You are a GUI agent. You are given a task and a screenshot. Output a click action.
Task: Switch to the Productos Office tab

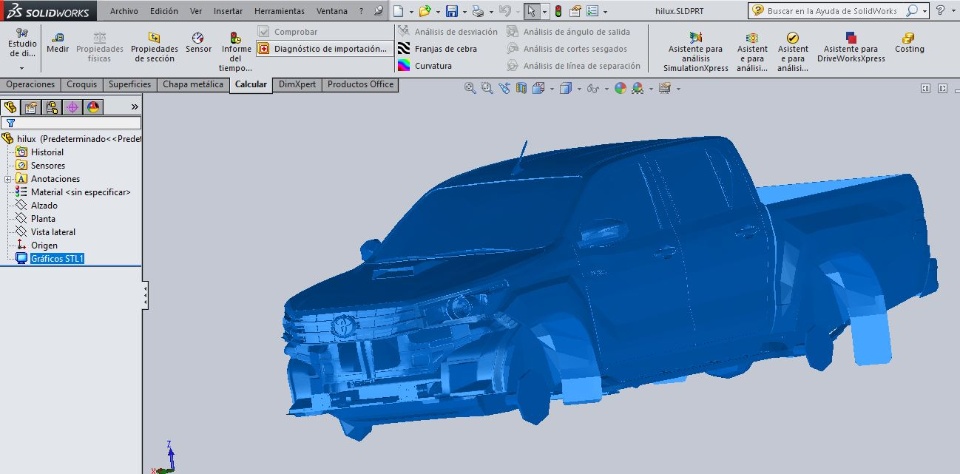click(x=360, y=85)
